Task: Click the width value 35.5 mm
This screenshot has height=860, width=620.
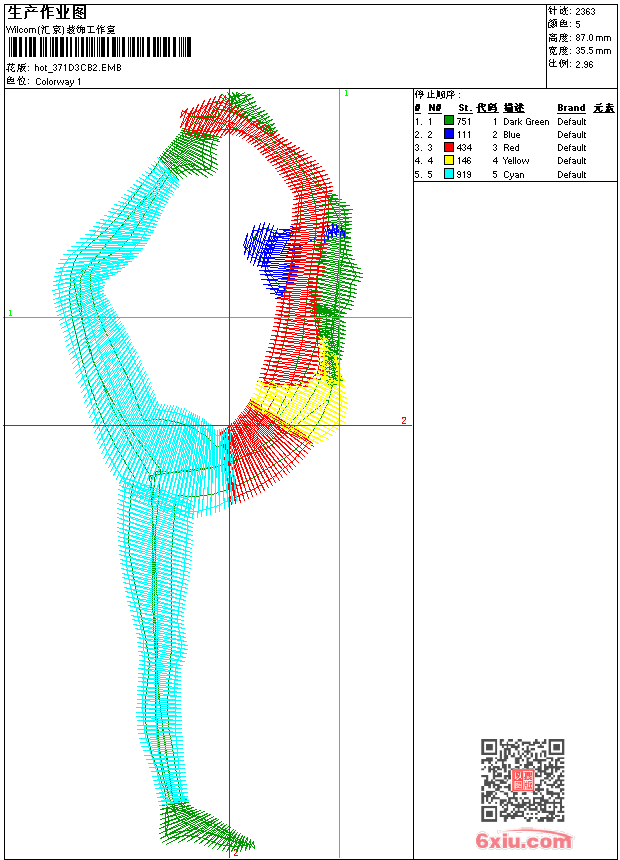Action: click(x=593, y=51)
